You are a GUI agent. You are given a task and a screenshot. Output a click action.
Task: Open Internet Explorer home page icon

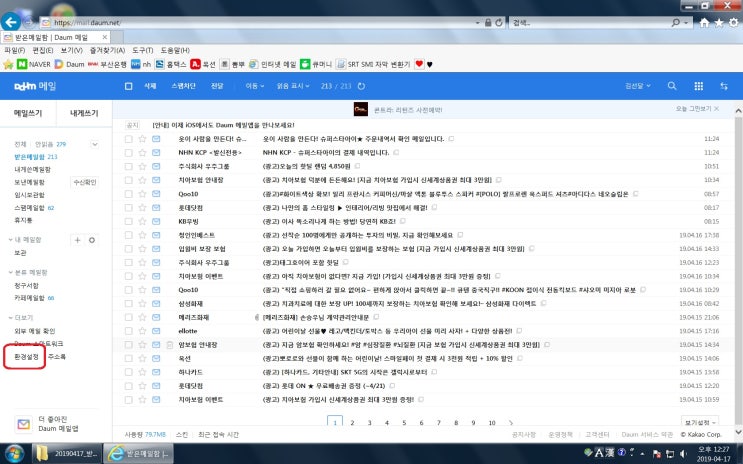705,22
